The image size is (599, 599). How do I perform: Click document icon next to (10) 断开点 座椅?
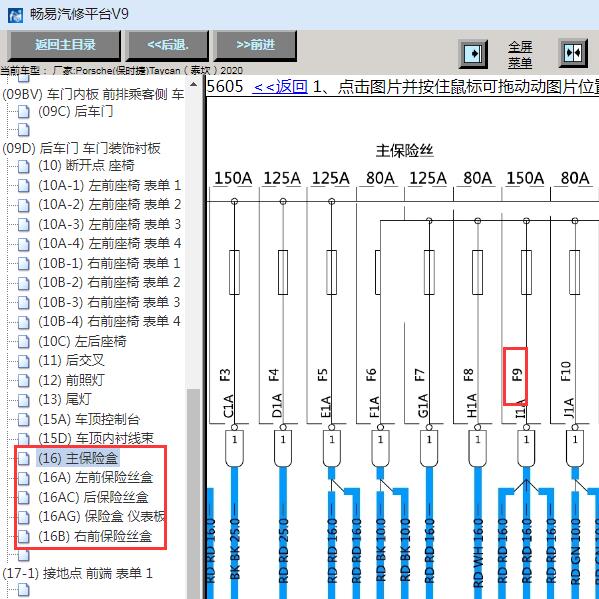pyautogui.click(x=23, y=166)
